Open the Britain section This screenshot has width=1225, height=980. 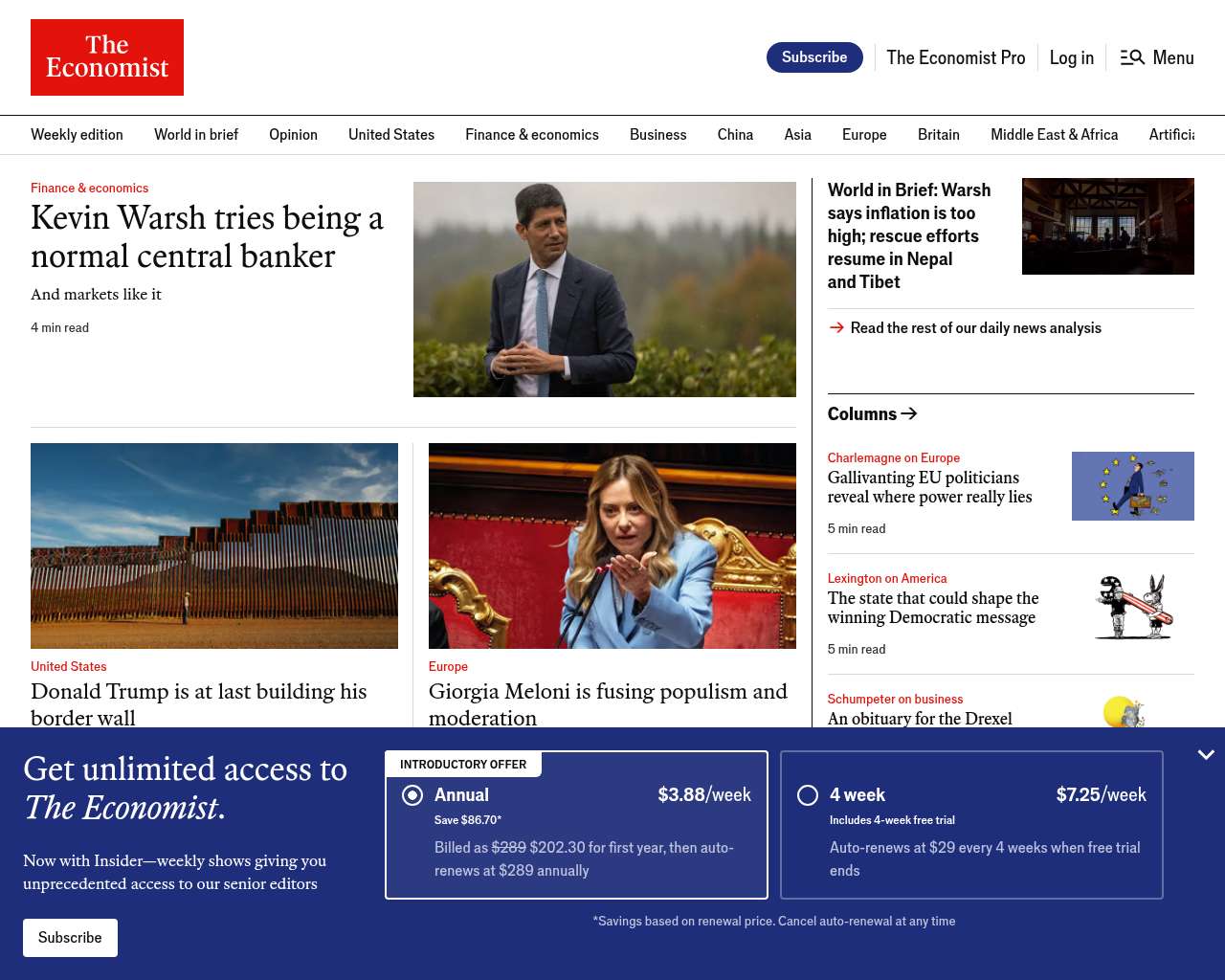[939, 135]
